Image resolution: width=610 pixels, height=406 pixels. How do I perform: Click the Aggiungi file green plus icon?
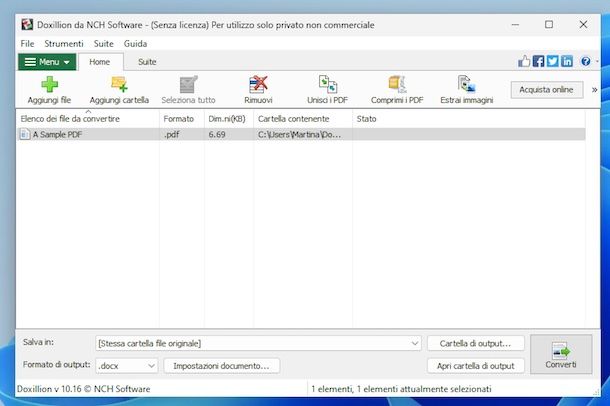point(49,84)
